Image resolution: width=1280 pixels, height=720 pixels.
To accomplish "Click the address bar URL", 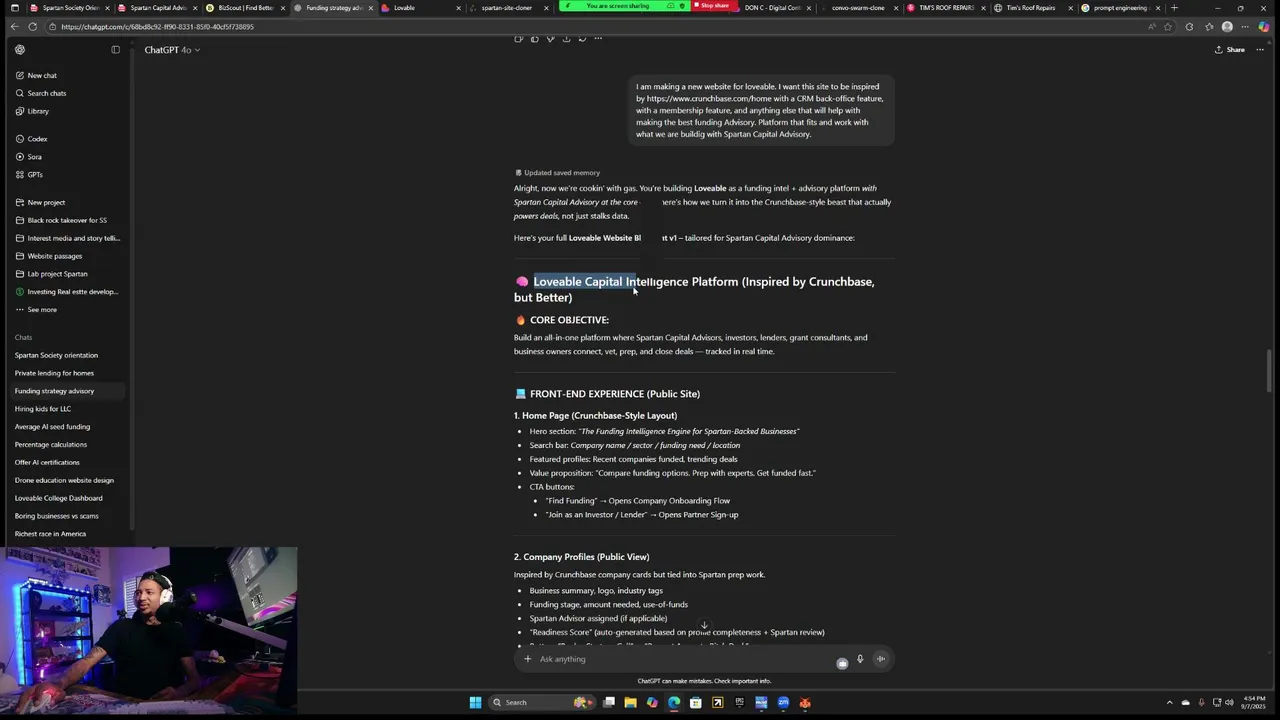I will pyautogui.click(x=157, y=27).
